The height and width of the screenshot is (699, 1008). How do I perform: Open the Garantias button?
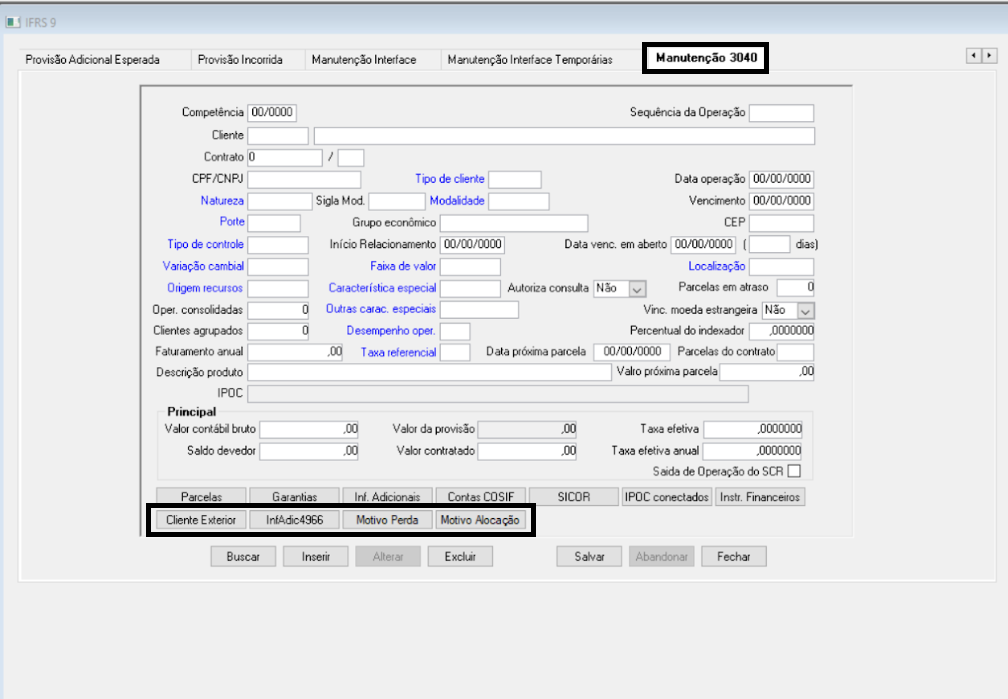point(294,496)
